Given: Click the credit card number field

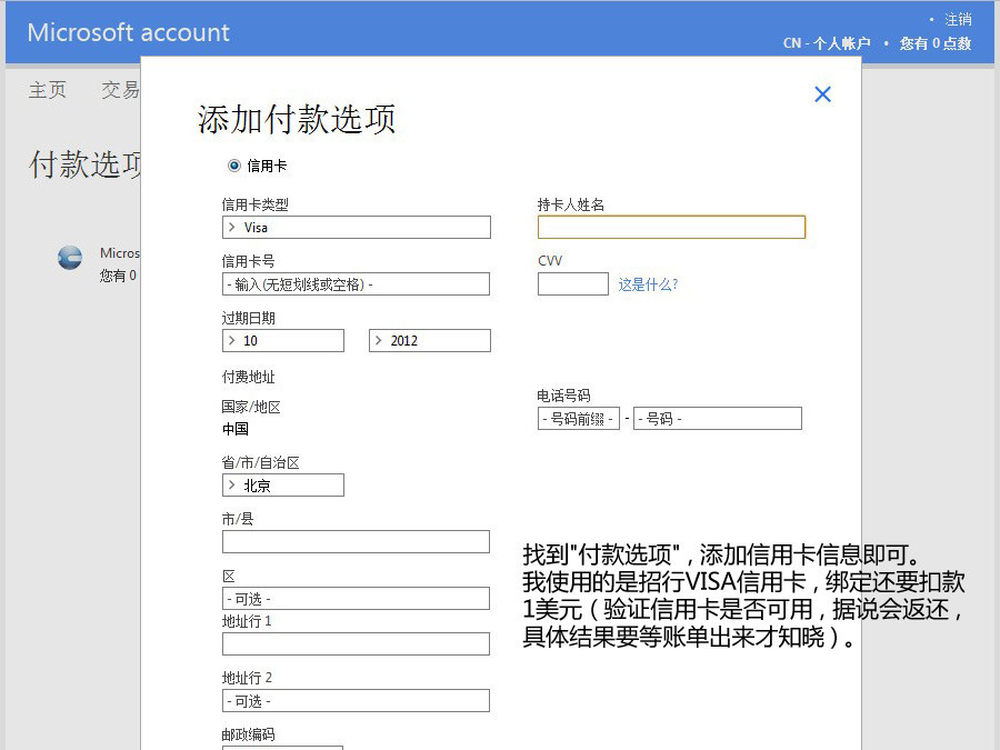Looking at the screenshot, I should point(357,284).
